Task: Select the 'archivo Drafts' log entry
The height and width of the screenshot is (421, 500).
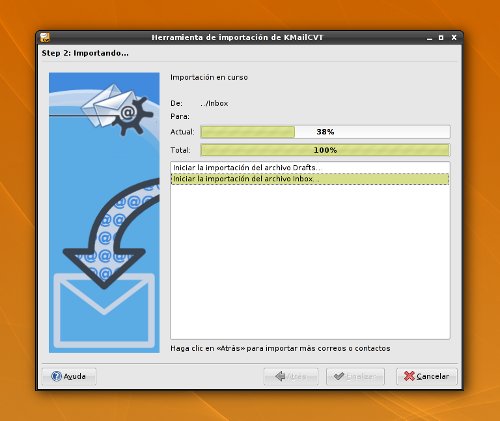Action: pos(310,168)
